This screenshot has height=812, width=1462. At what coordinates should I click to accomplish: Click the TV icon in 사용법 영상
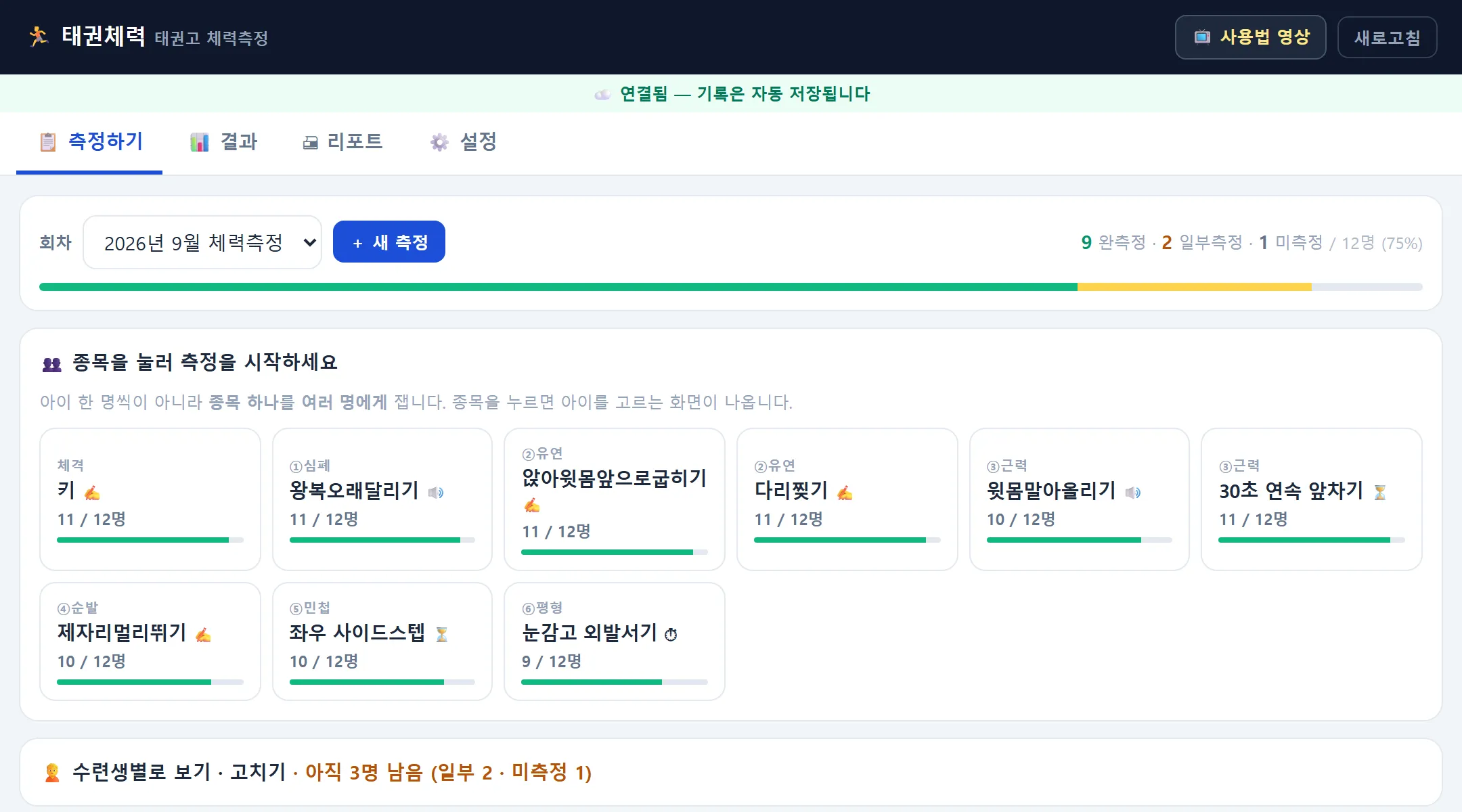point(1202,37)
